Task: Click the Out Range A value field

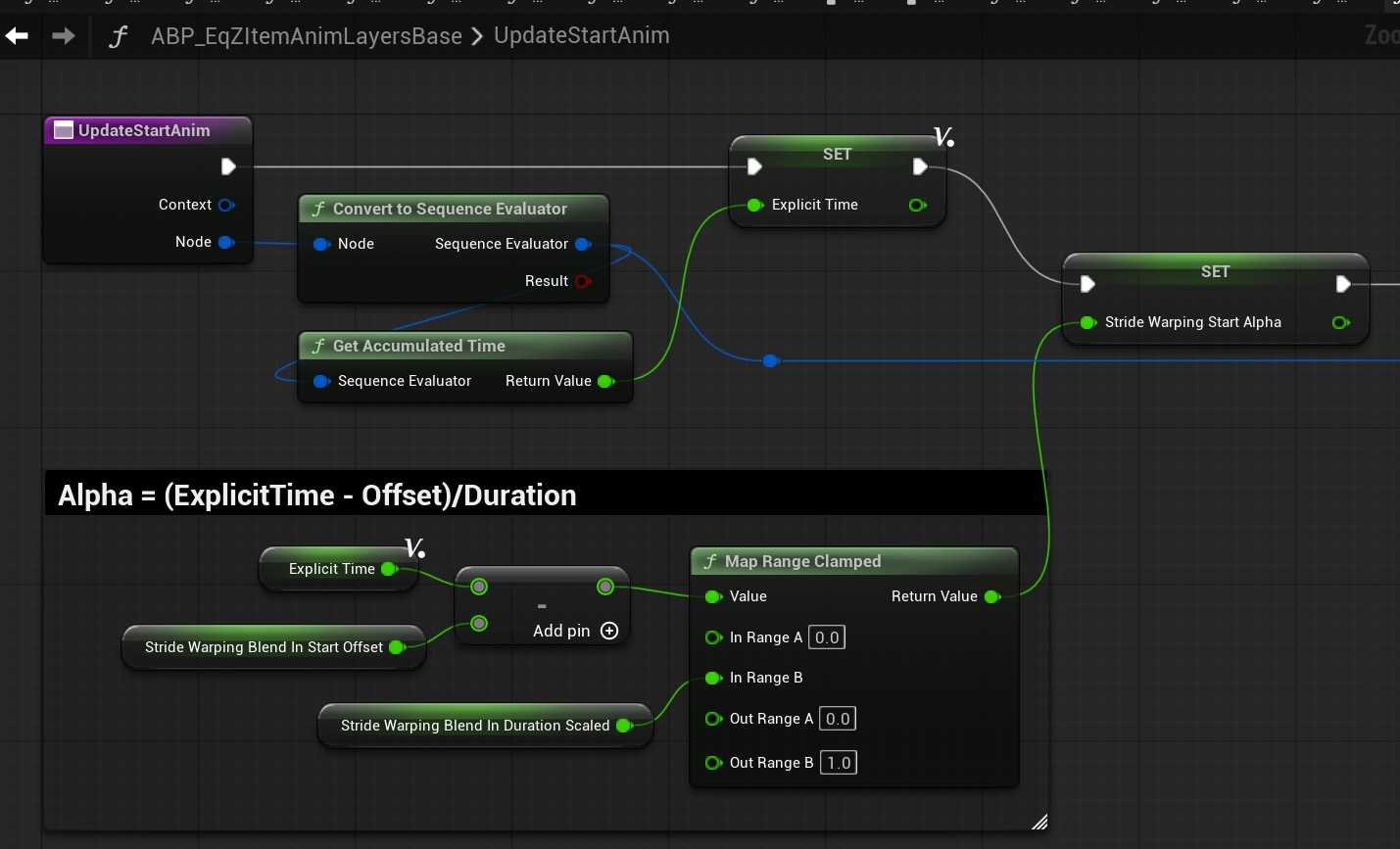Action: (x=838, y=719)
